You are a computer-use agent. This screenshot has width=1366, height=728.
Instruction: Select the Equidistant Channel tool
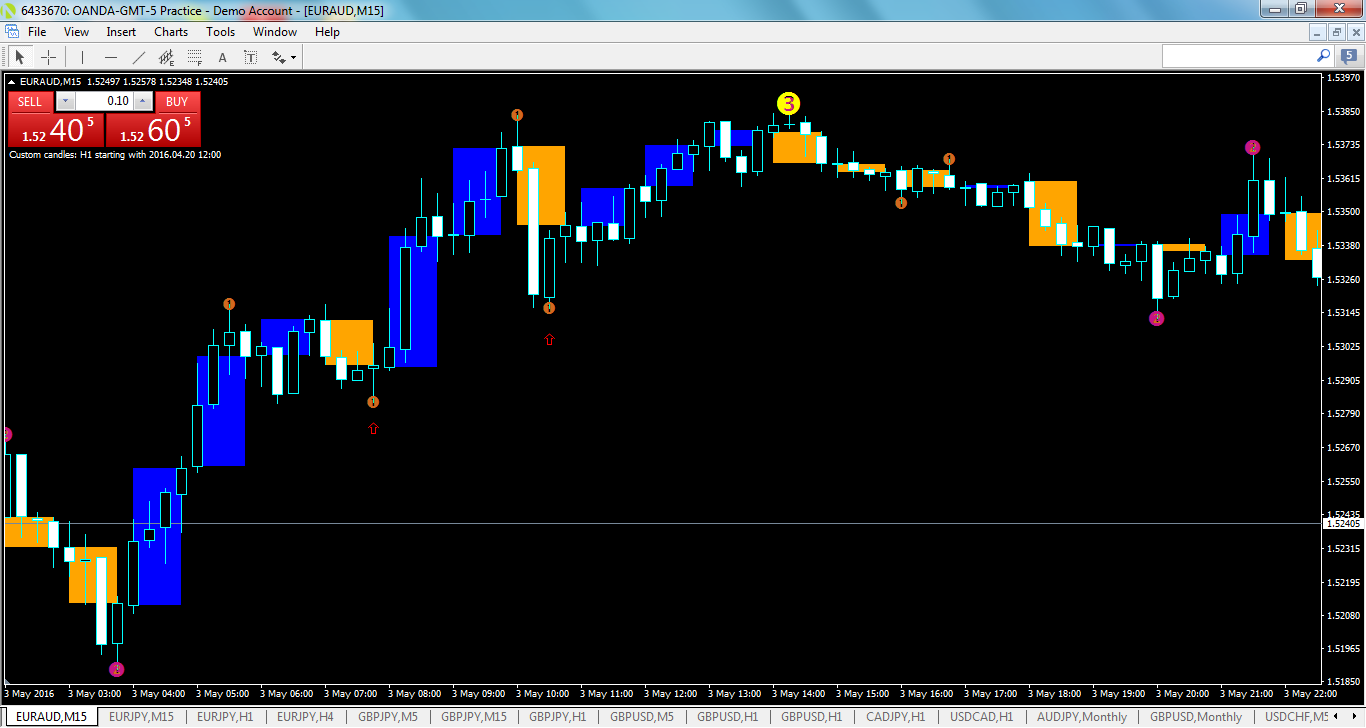tap(166, 57)
